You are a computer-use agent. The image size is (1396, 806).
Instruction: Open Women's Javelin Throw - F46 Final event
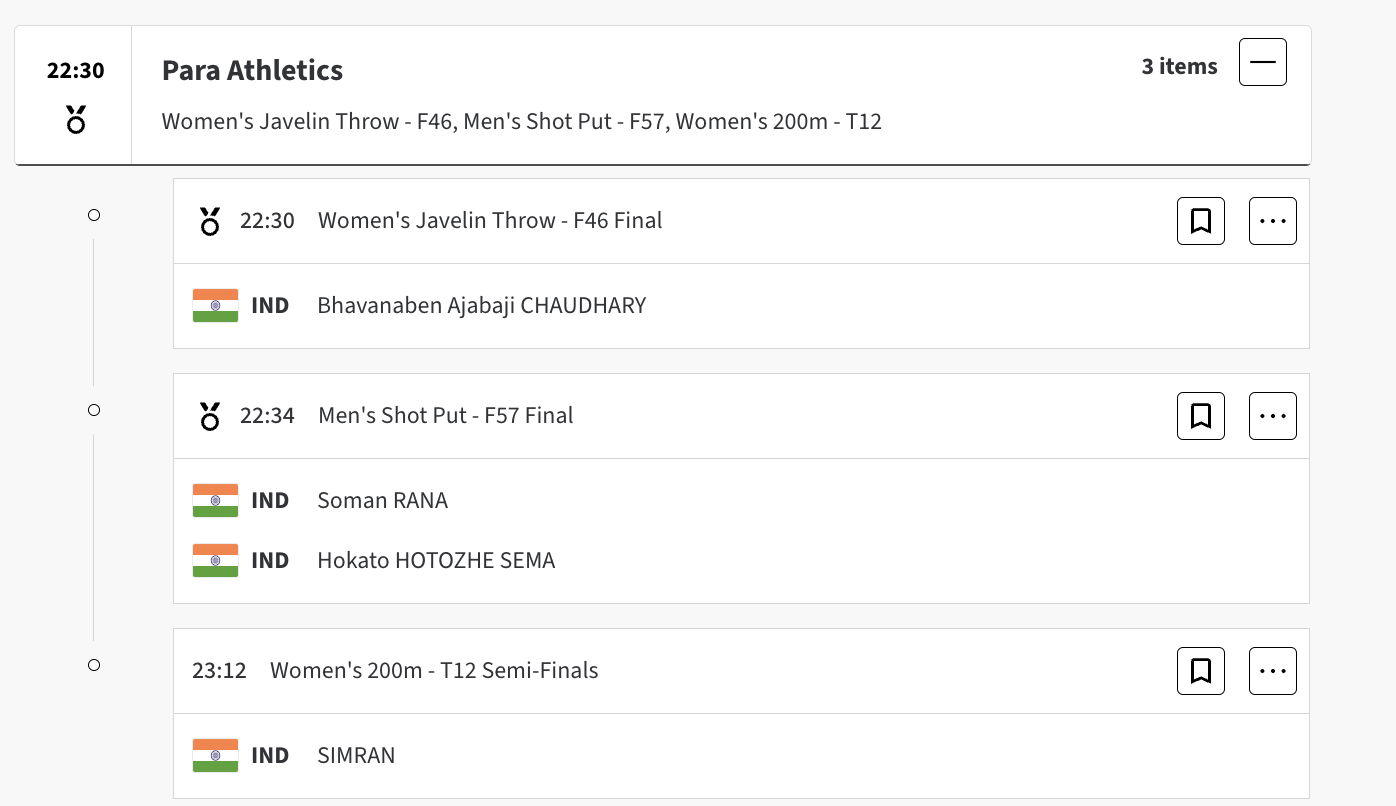click(x=490, y=221)
